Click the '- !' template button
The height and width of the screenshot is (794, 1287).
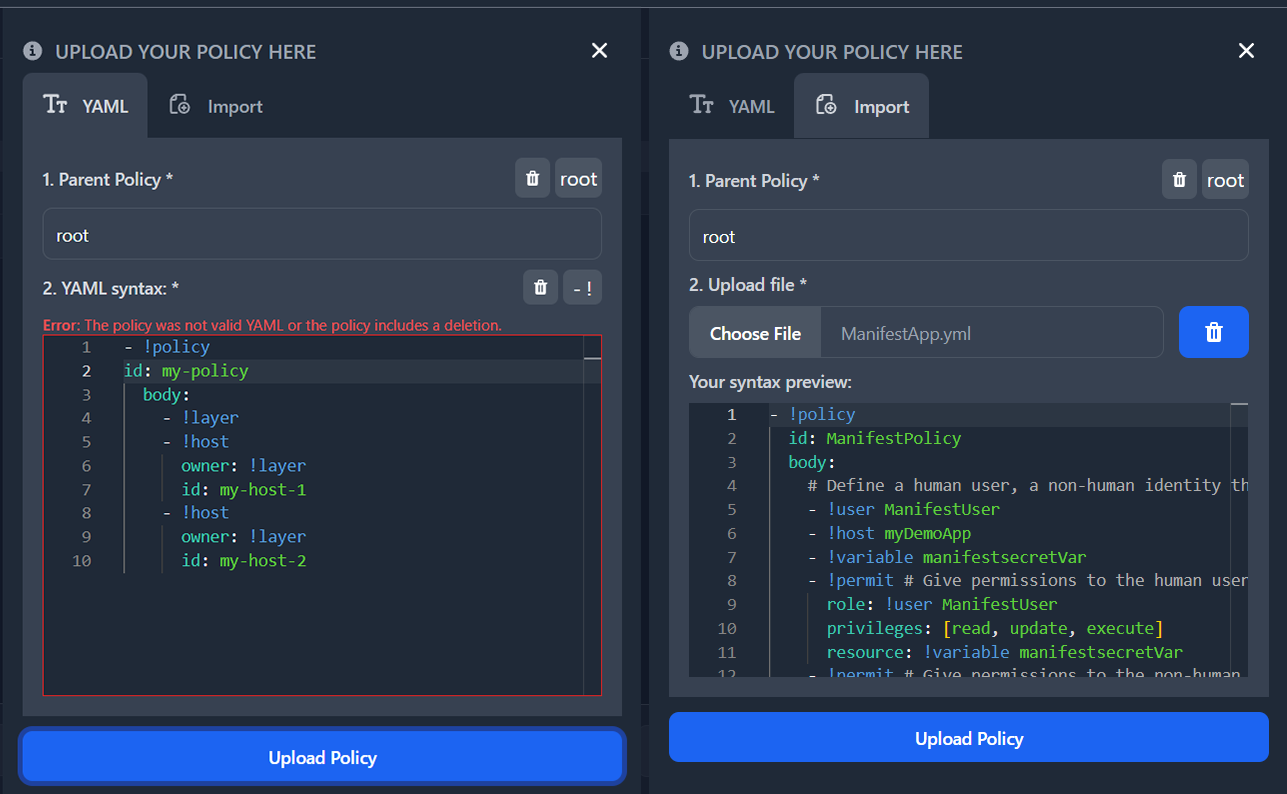582,288
